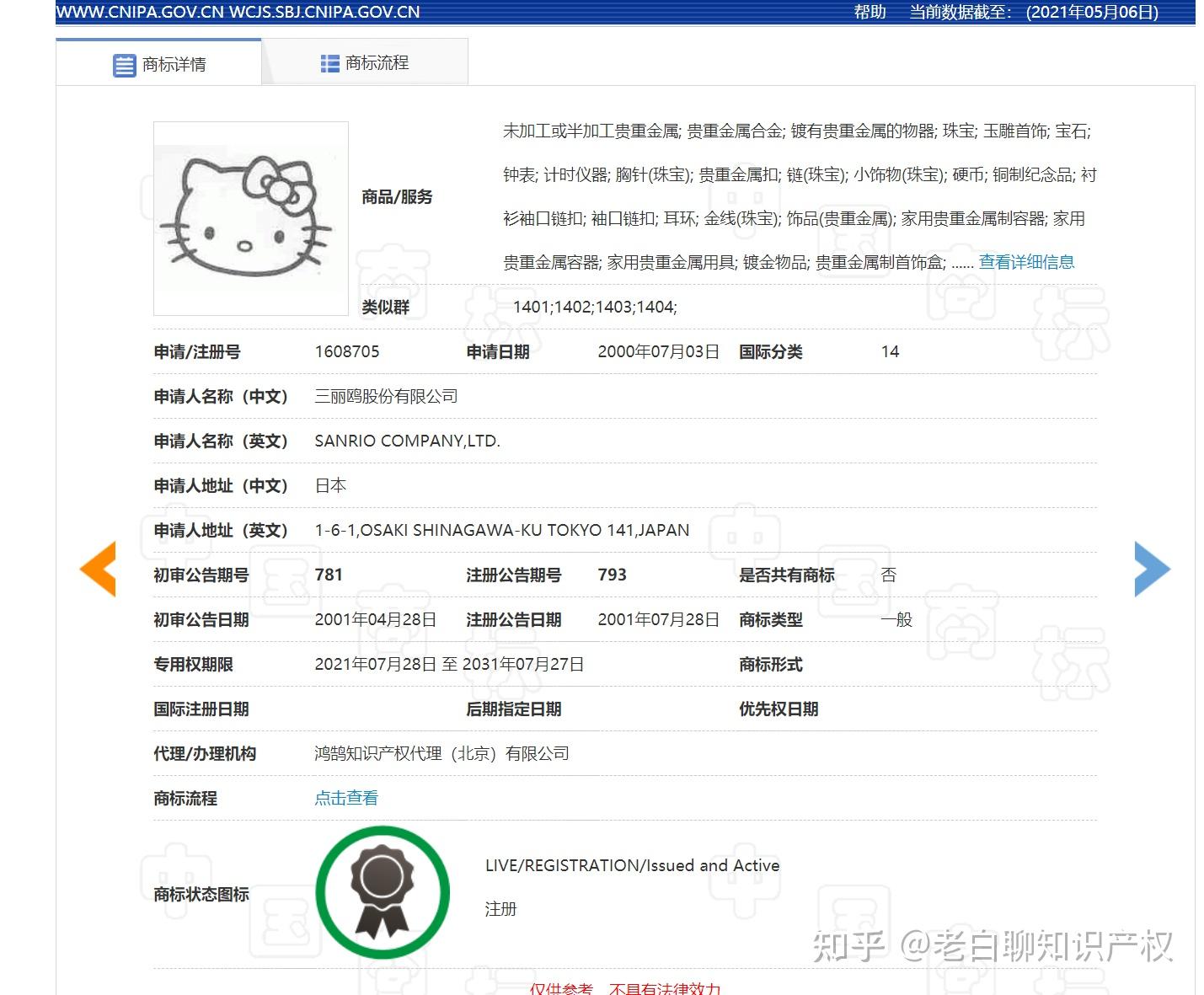Screen dimensions: 1204x995
Task: Select international class value 14
Action: click(891, 351)
